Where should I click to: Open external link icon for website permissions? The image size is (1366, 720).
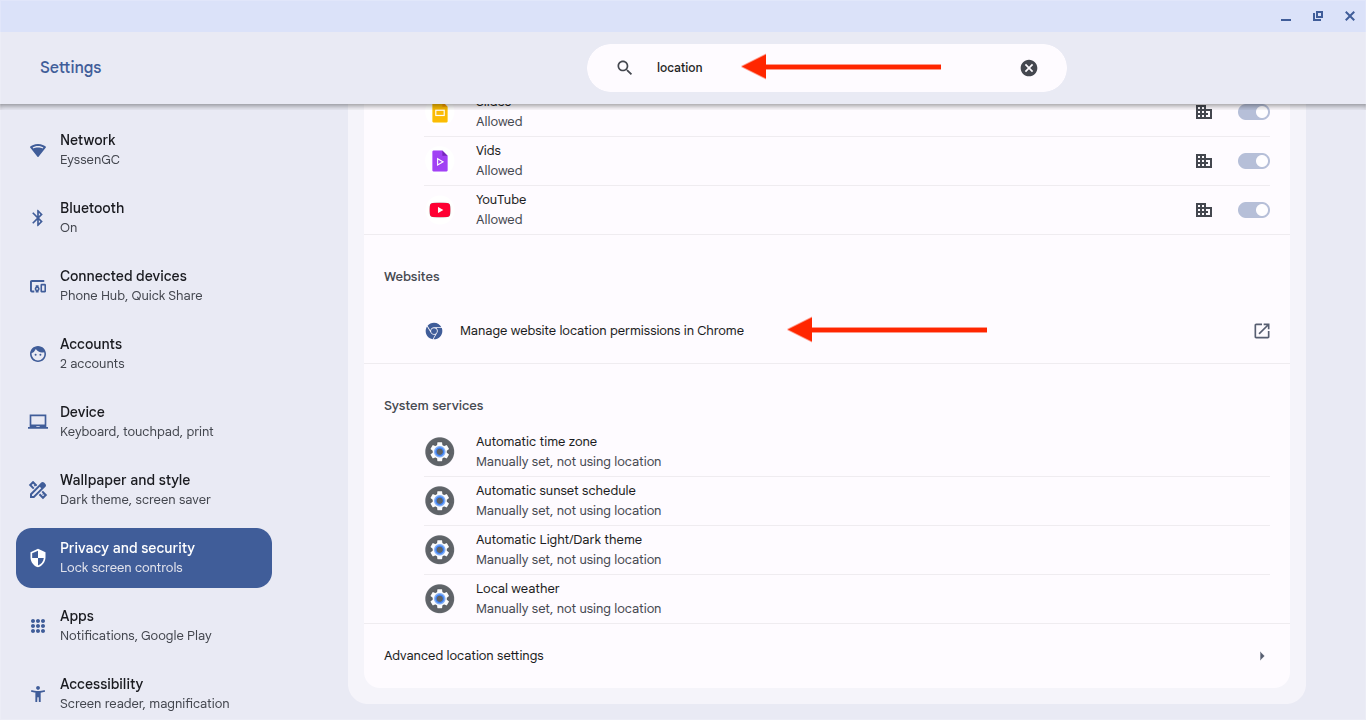pos(1261,331)
